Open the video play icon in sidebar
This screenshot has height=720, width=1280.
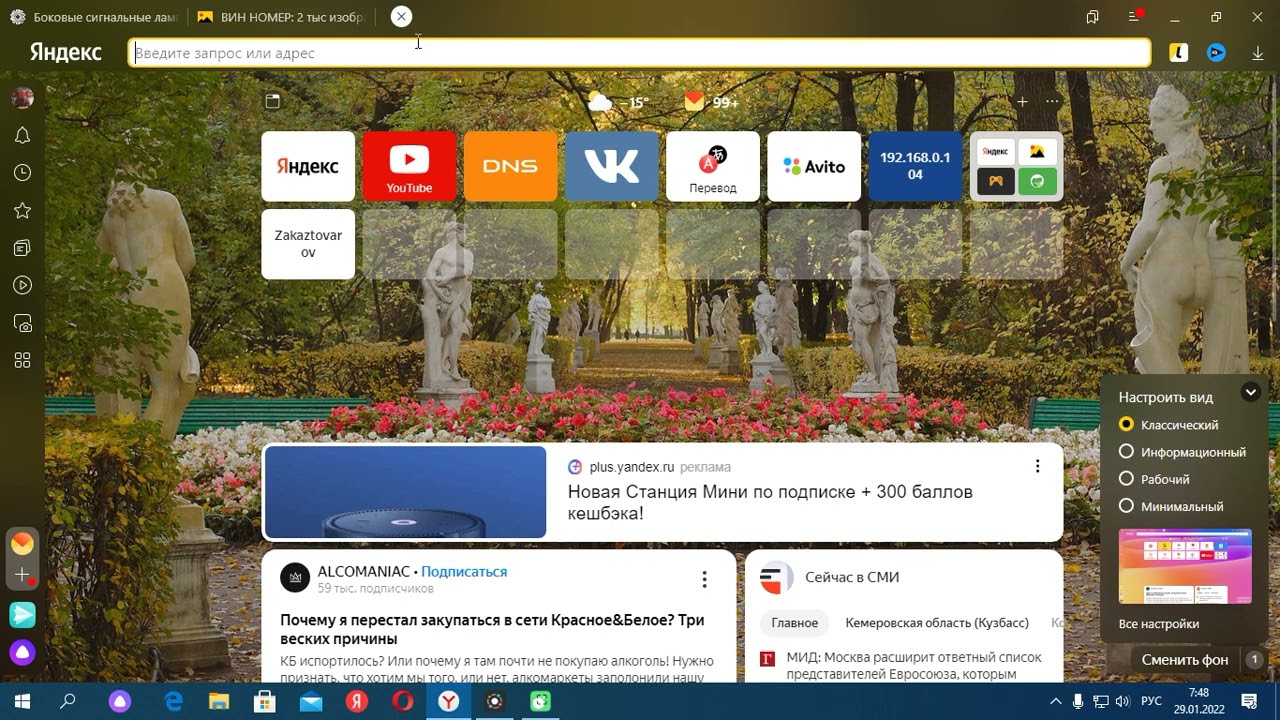tap(22, 286)
